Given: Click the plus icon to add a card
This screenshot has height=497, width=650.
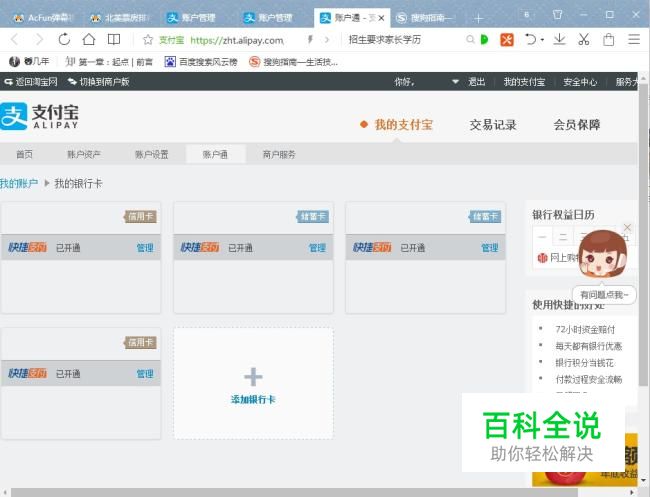Looking at the screenshot, I should coord(253,377).
